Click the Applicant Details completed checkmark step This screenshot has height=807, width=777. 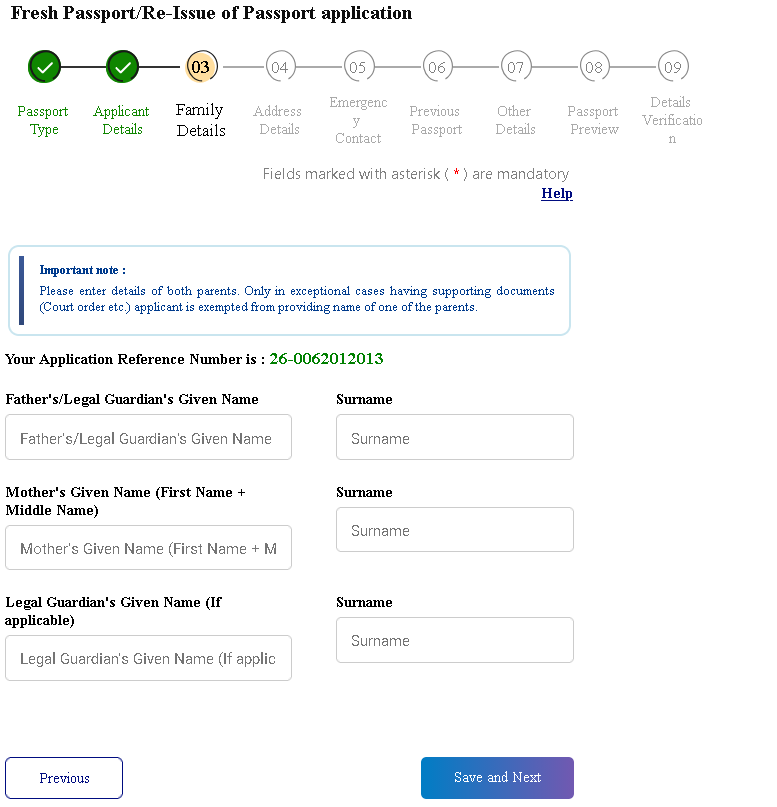coord(122,67)
